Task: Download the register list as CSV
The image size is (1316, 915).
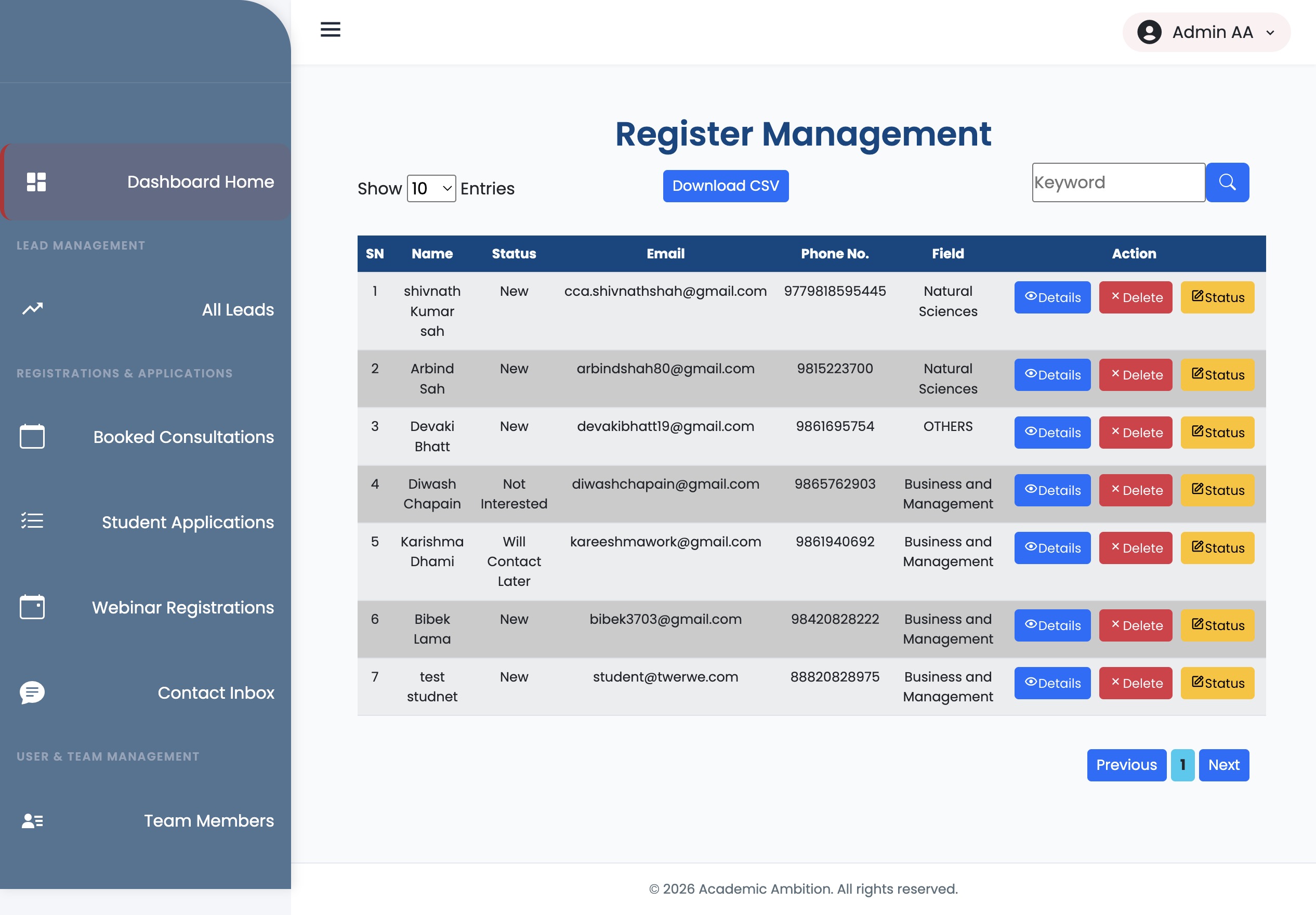Action: [726, 186]
